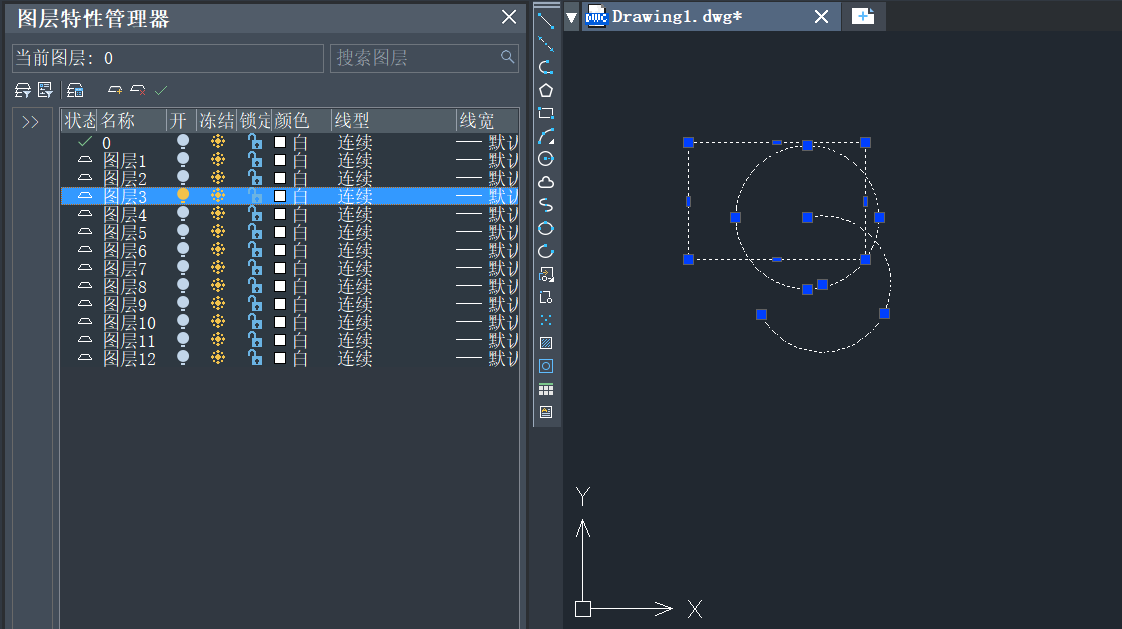Open lineweight selector for 图层6
Image resolution: width=1122 pixels, height=629 pixels.
click(487, 250)
